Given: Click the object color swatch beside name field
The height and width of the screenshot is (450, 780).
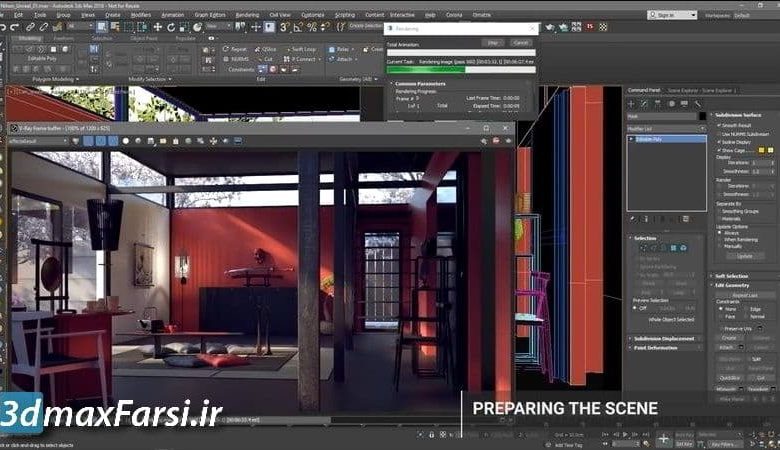Looking at the screenshot, I should coord(702,116).
